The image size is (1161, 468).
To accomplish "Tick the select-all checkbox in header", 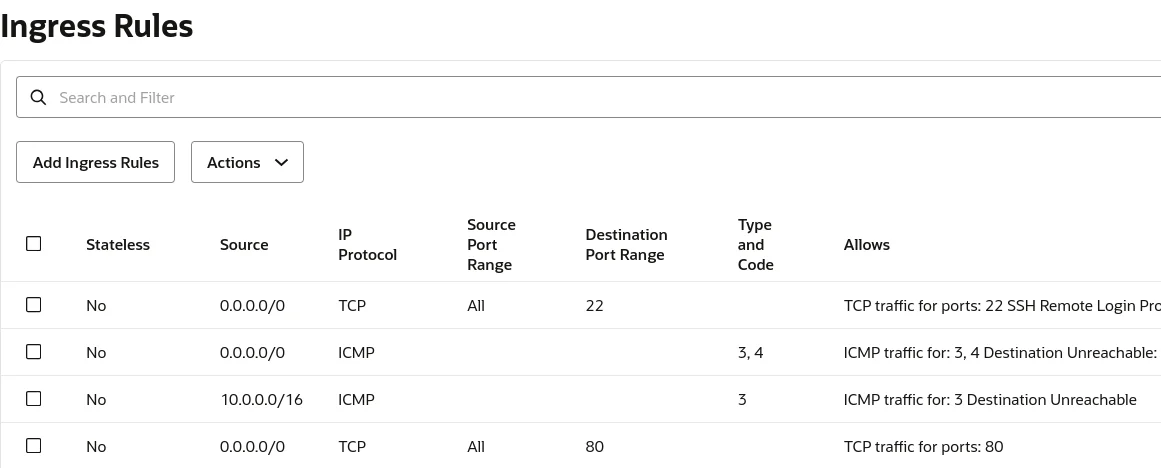I will point(34,244).
